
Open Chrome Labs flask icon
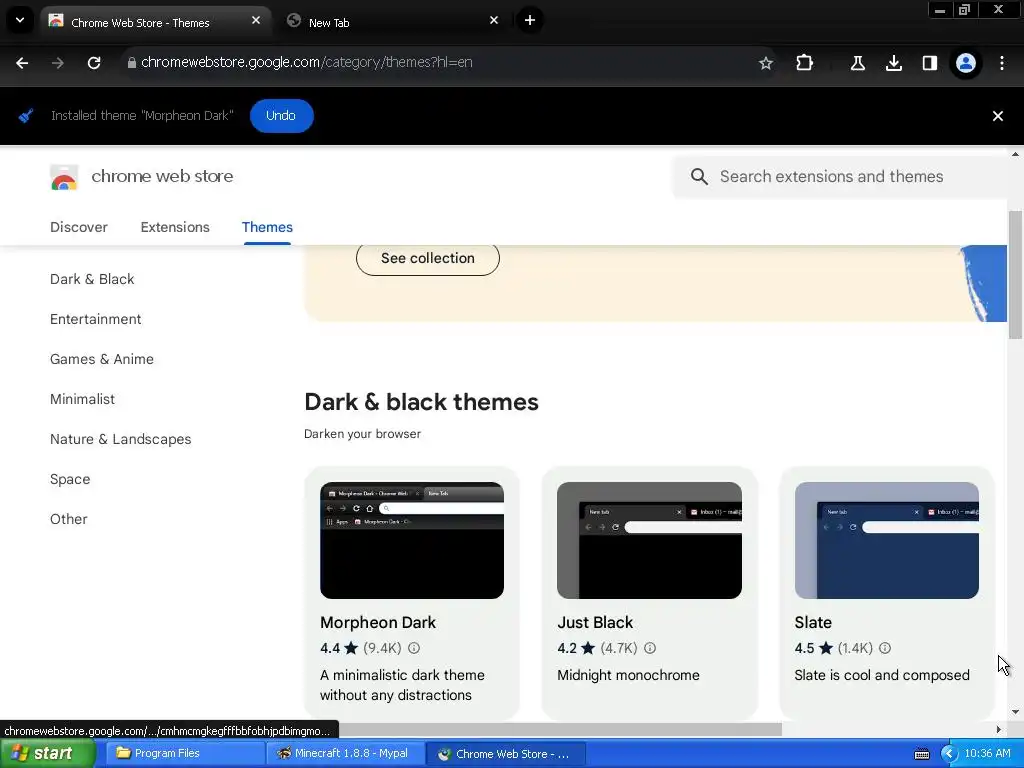(857, 63)
